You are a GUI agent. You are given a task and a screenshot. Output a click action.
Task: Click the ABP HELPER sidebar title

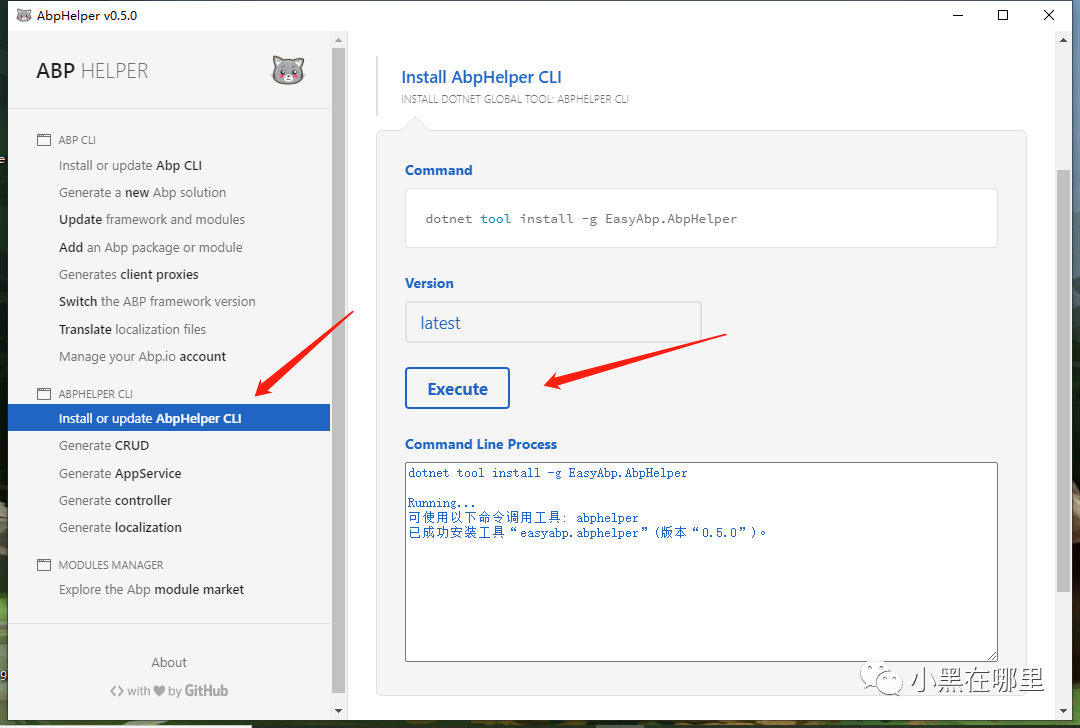(92, 71)
